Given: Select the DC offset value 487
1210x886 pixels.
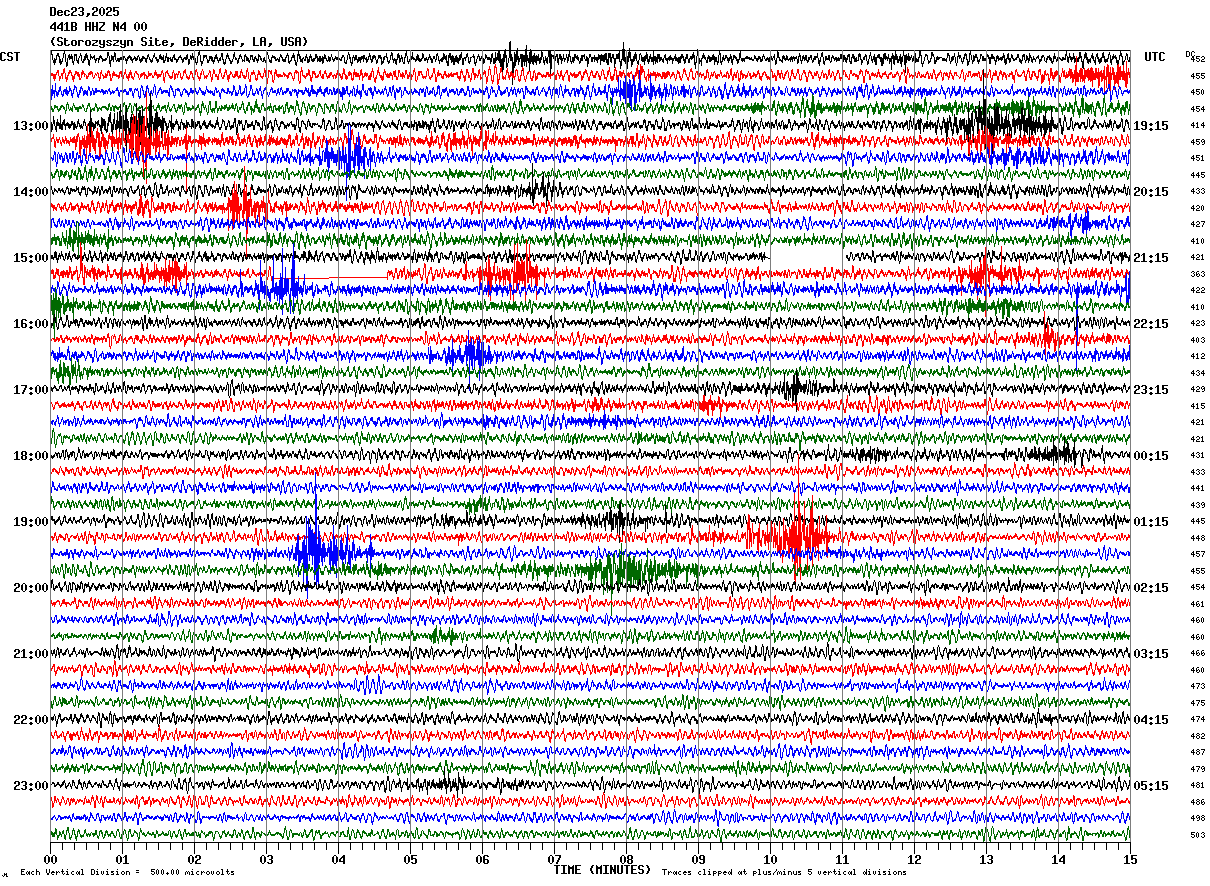Looking at the screenshot, I should (x=1197, y=752).
